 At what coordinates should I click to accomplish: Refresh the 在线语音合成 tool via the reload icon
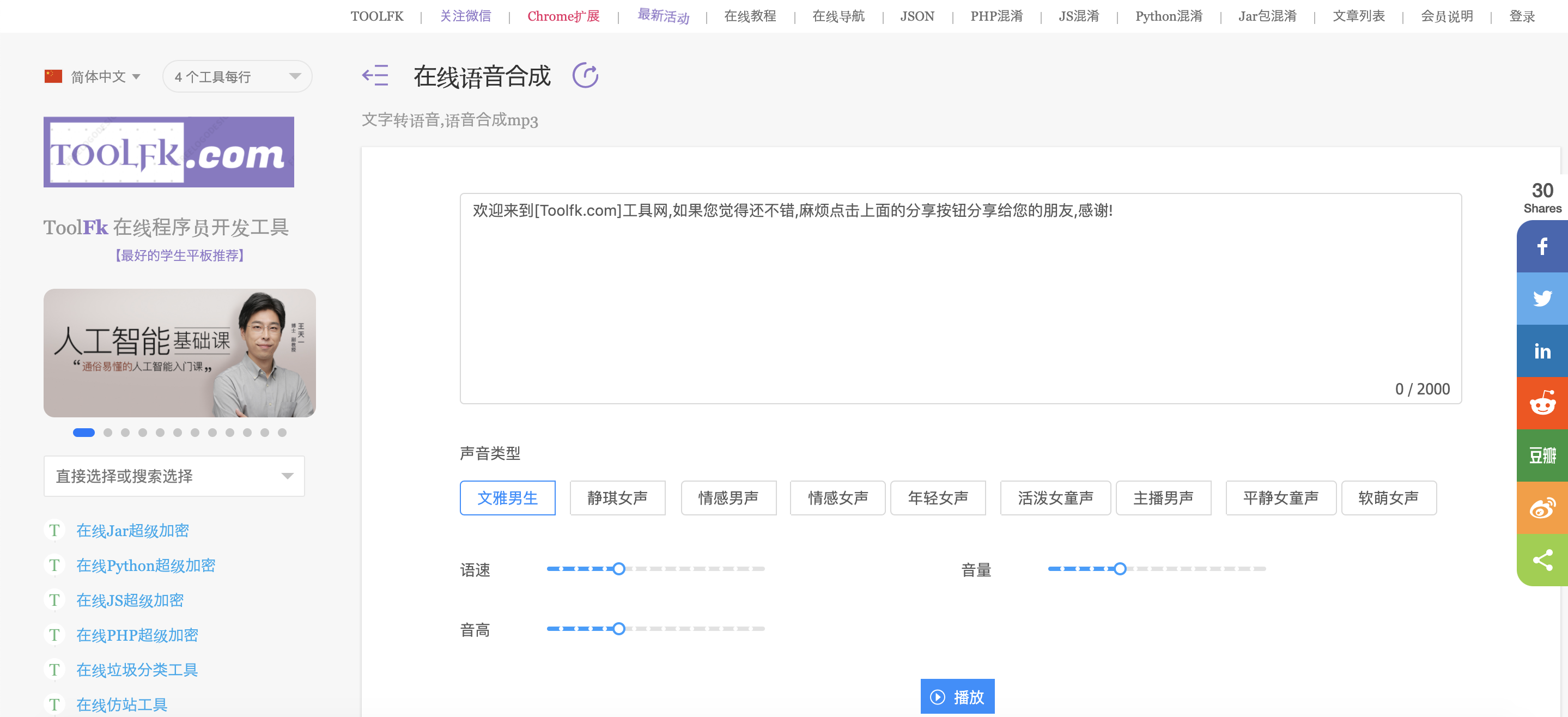click(585, 76)
